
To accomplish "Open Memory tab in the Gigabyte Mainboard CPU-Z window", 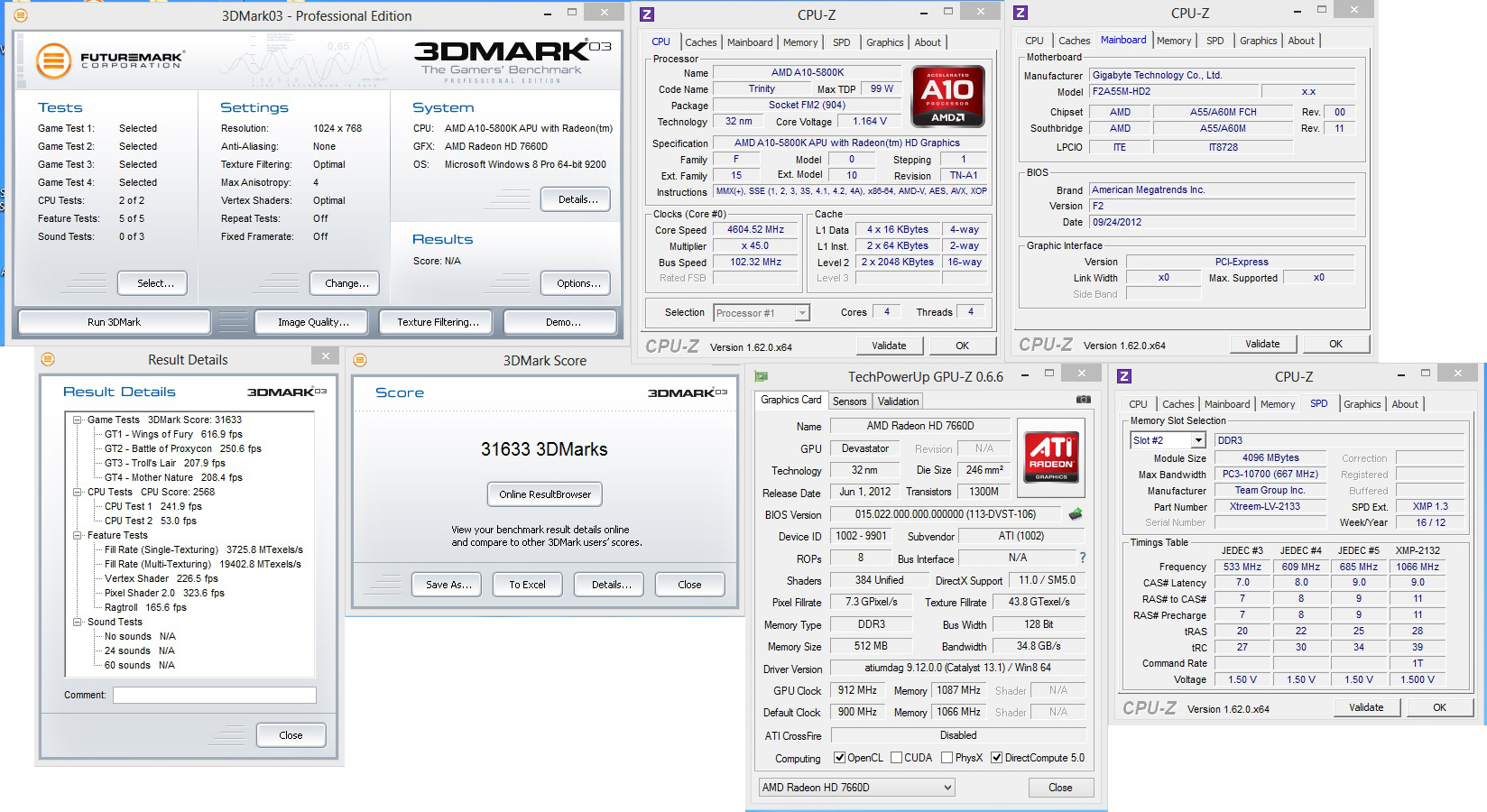I will coord(1174,41).
